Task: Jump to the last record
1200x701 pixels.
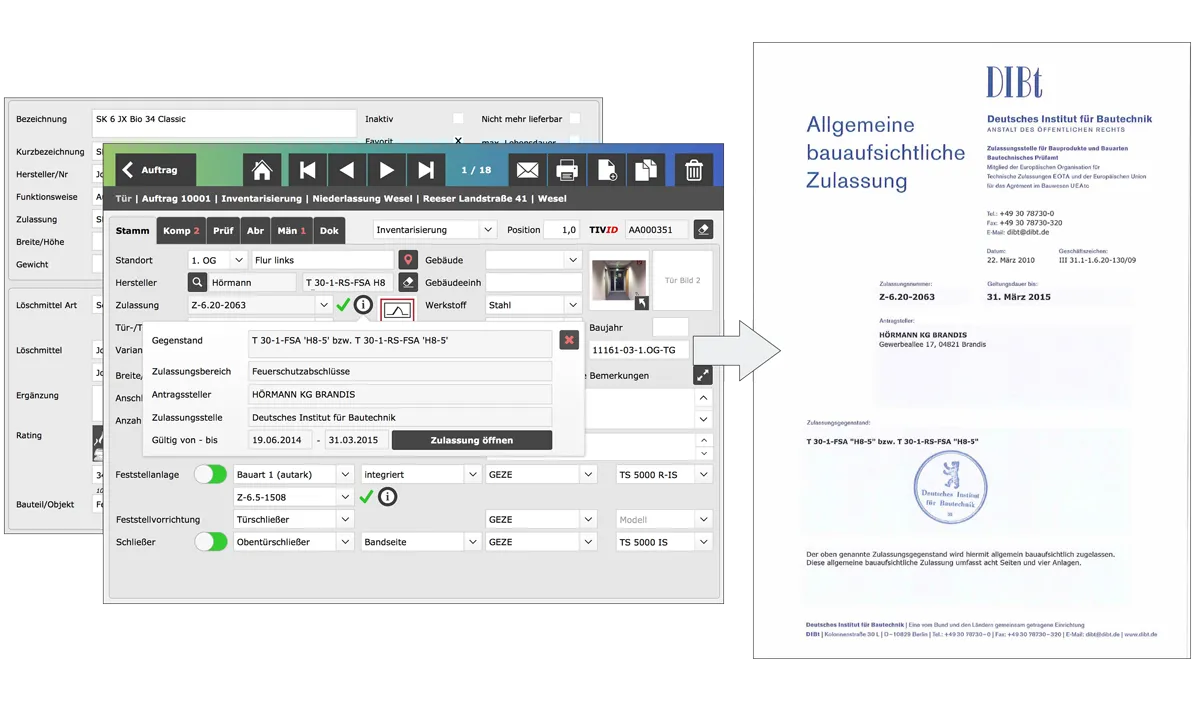Action: [x=426, y=170]
